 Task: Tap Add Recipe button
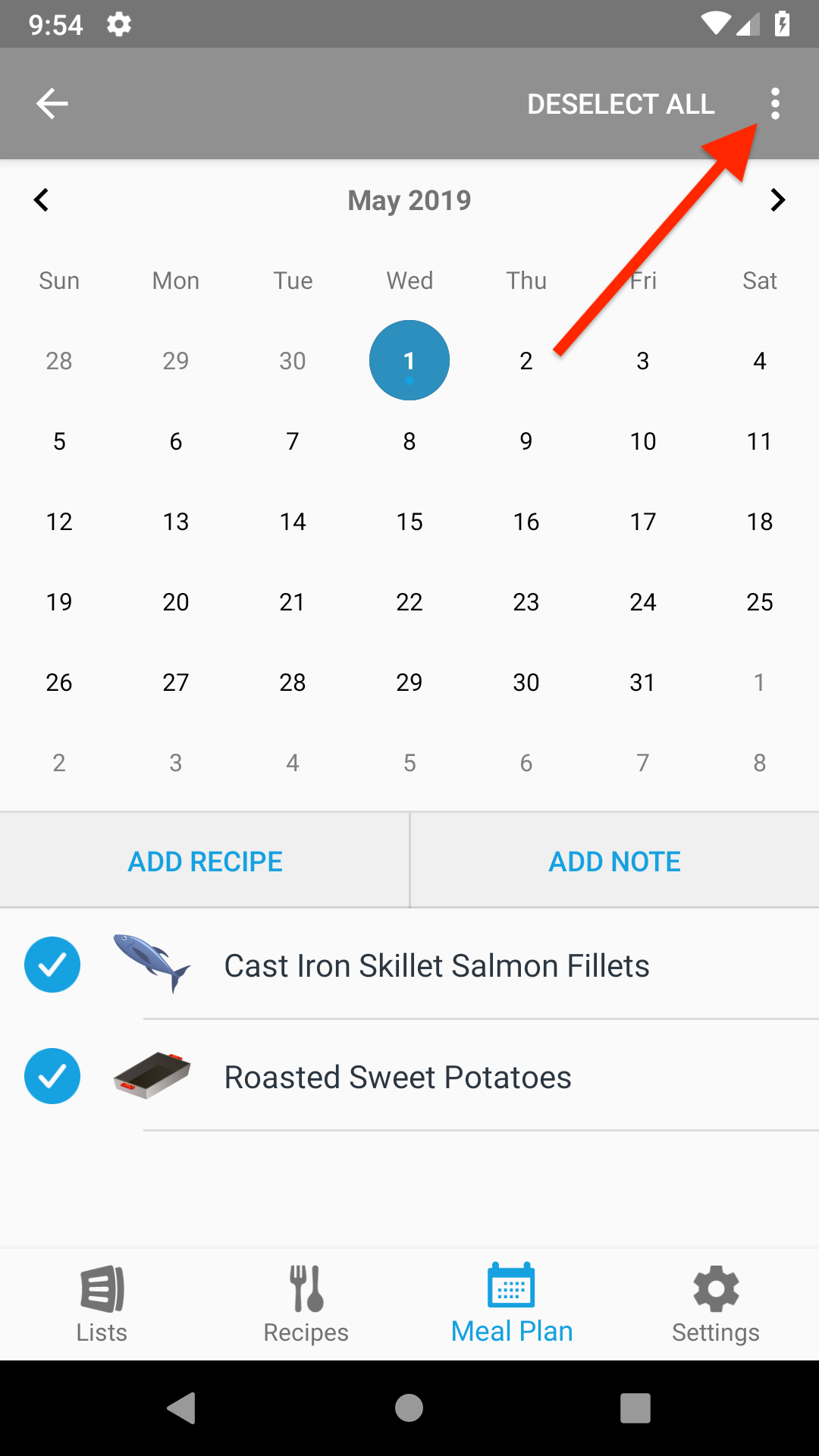205,861
